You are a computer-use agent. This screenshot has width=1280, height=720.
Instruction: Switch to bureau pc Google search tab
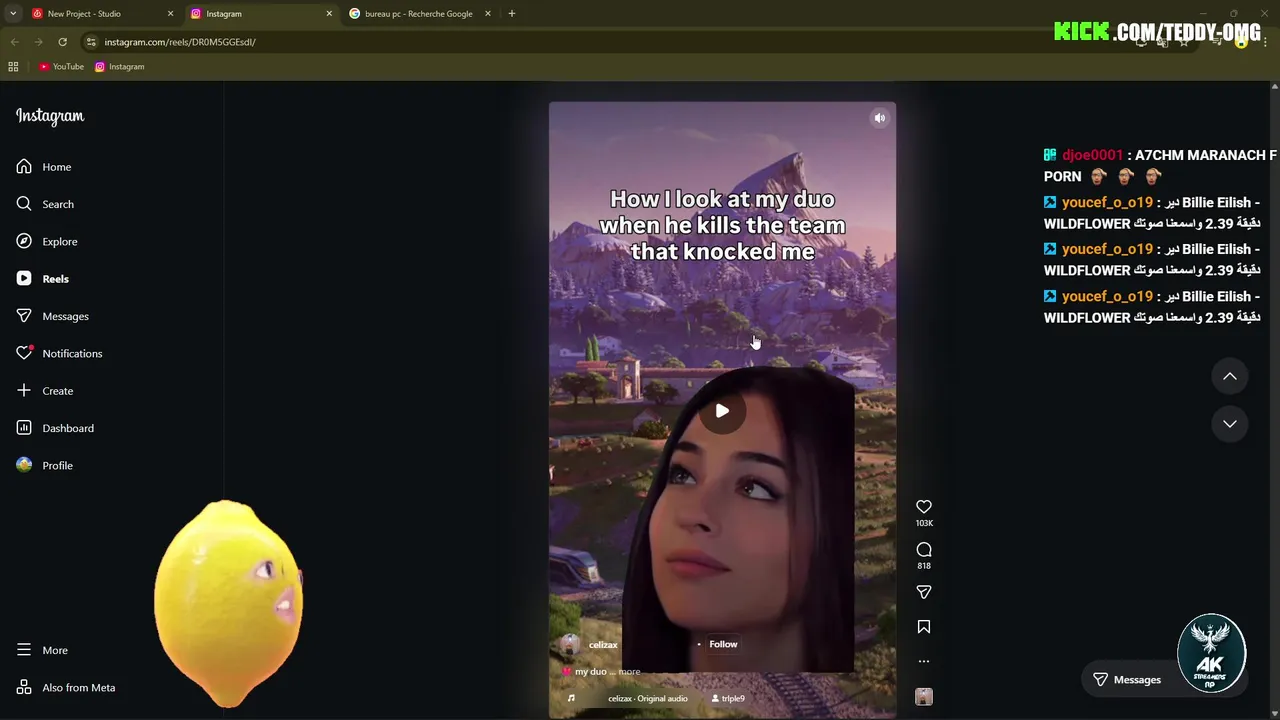(418, 14)
